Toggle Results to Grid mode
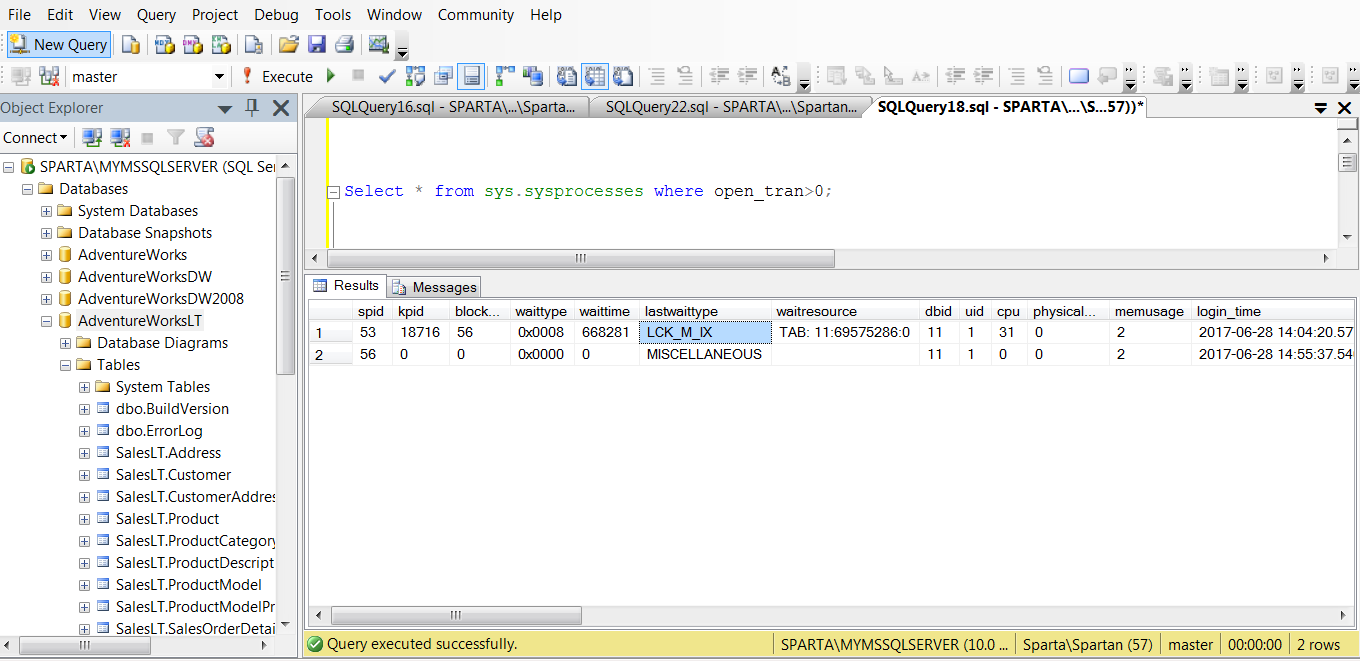Image resolution: width=1360 pixels, height=661 pixels. click(x=595, y=76)
